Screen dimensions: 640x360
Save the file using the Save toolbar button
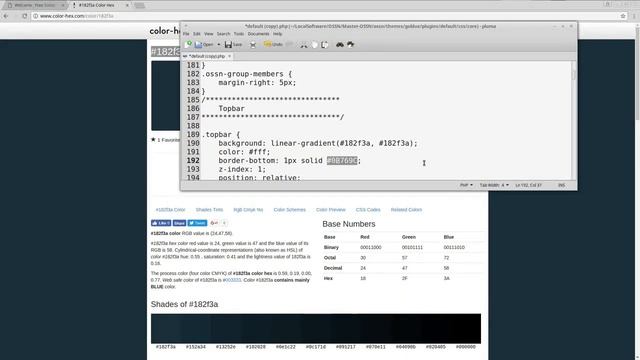click(x=233, y=44)
